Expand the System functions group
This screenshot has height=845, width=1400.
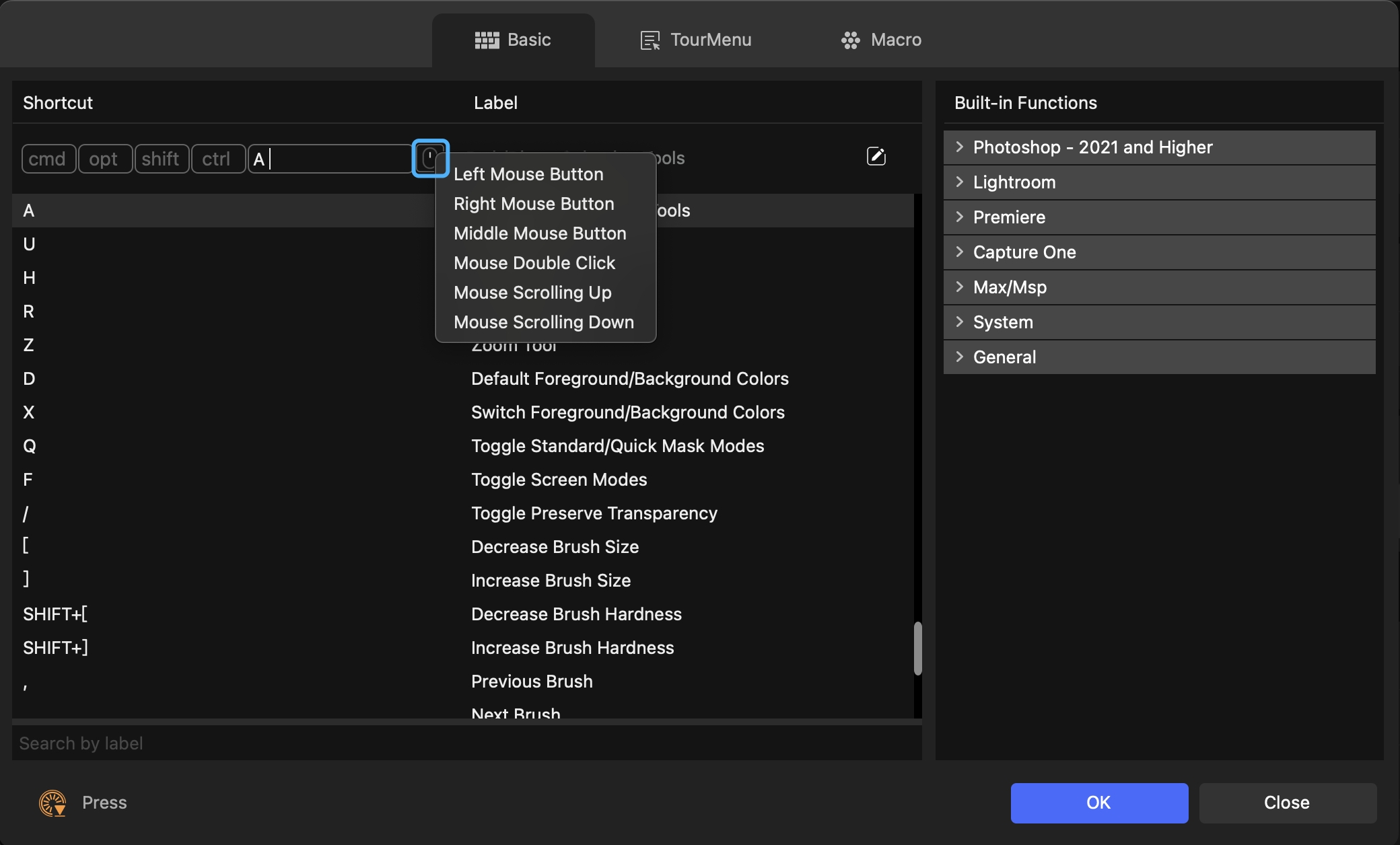click(x=1159, y=322)
